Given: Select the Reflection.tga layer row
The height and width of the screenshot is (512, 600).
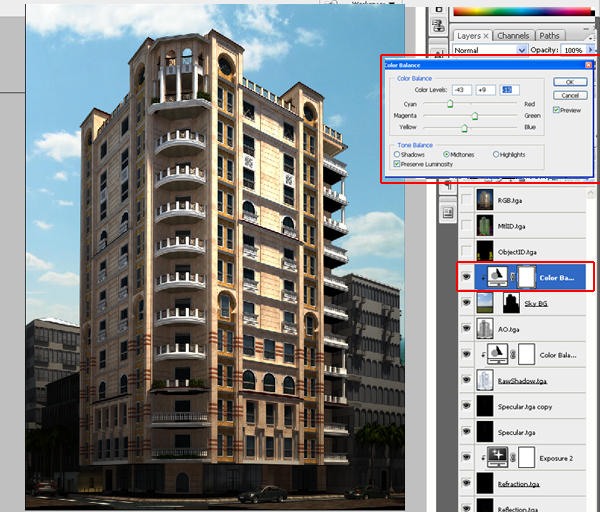Looking at the screenshot, I should click(x=523, y=505).
